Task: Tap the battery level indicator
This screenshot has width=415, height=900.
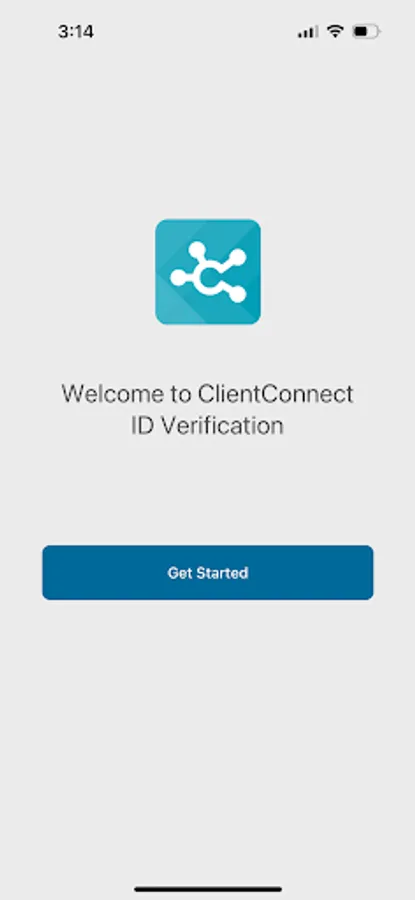Action: coord(366,32)
